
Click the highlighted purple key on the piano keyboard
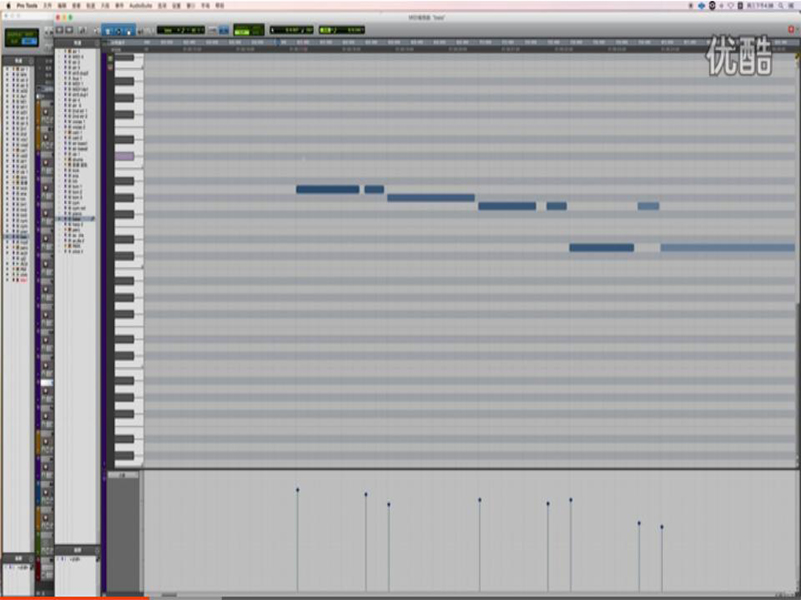pos(124,157)
